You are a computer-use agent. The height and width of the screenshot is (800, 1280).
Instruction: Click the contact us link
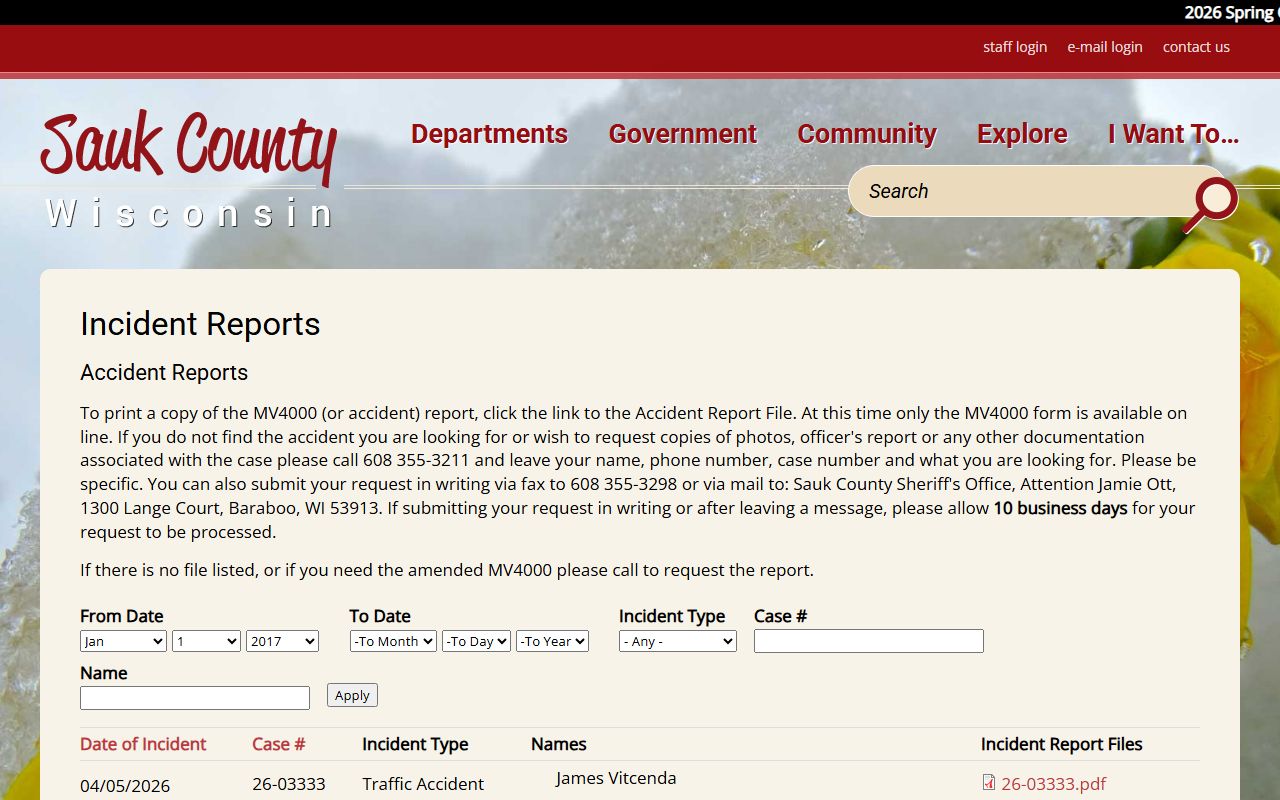tap(1196, 47)
